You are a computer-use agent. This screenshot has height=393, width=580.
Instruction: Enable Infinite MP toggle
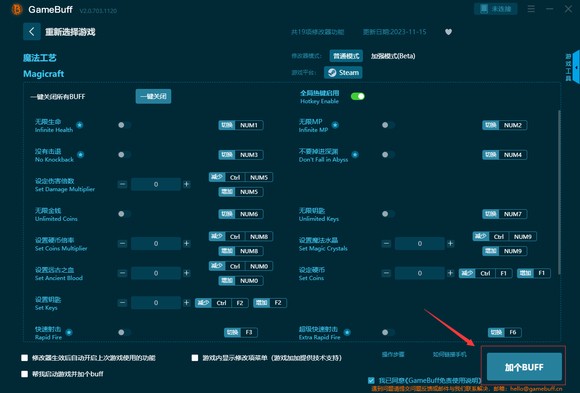pyautogui.click(x=388, y=125)
